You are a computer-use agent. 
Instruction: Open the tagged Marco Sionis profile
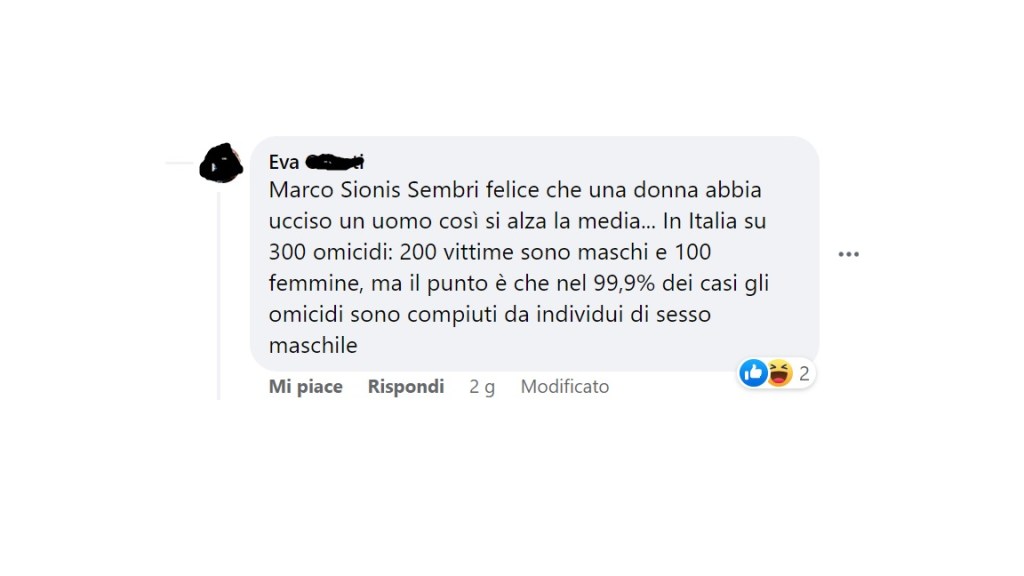click(x=335, y=190)
